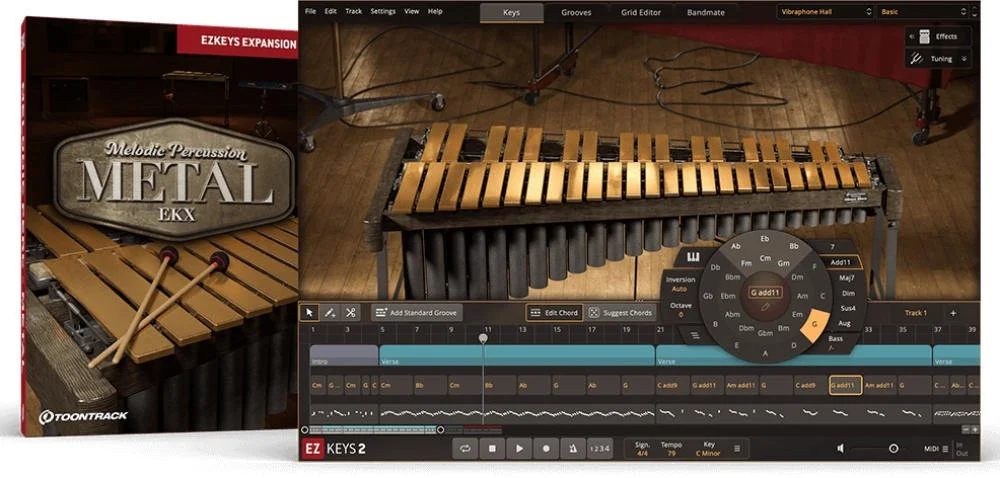Add a new track with plus icon
Screen dimensions: 1000x478
(x=953, y=313)
